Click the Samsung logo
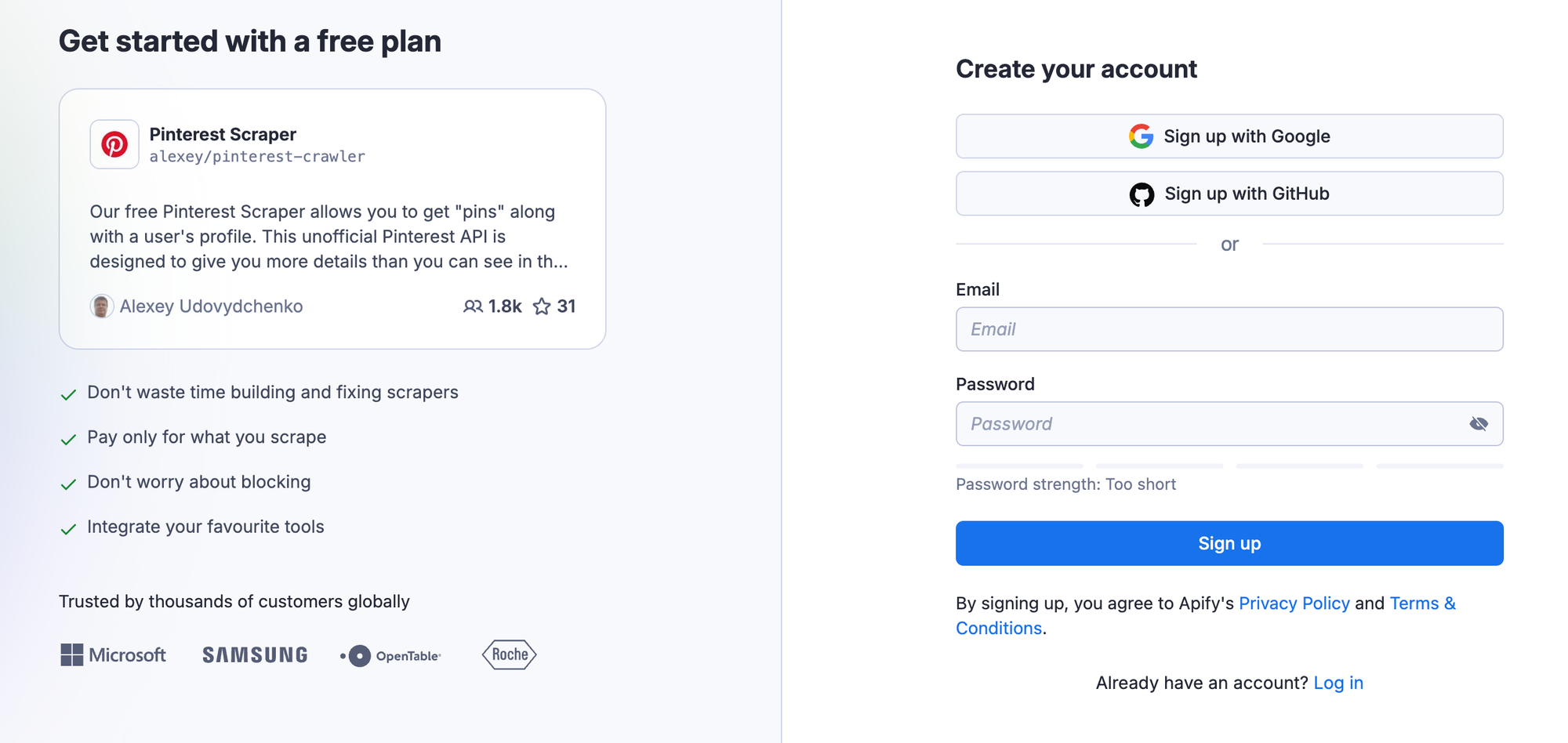The image size is (1568, 743). pyautogui.click(x=254, y=654)
